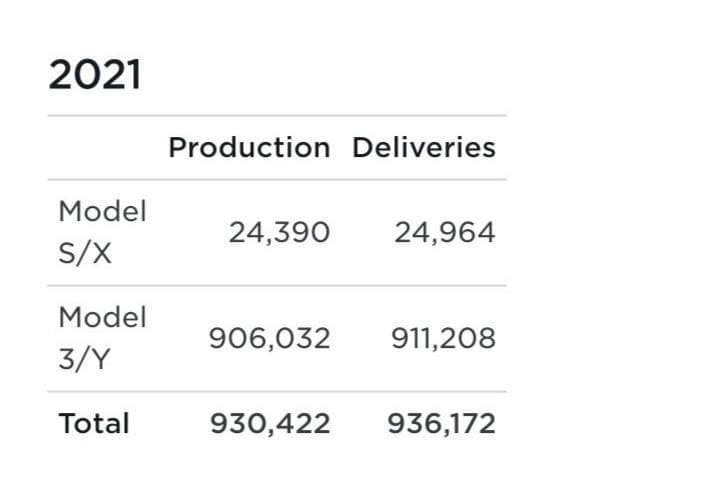
Task: Click the divider between S/X and 3/Y rows
Action: point(276,286)
